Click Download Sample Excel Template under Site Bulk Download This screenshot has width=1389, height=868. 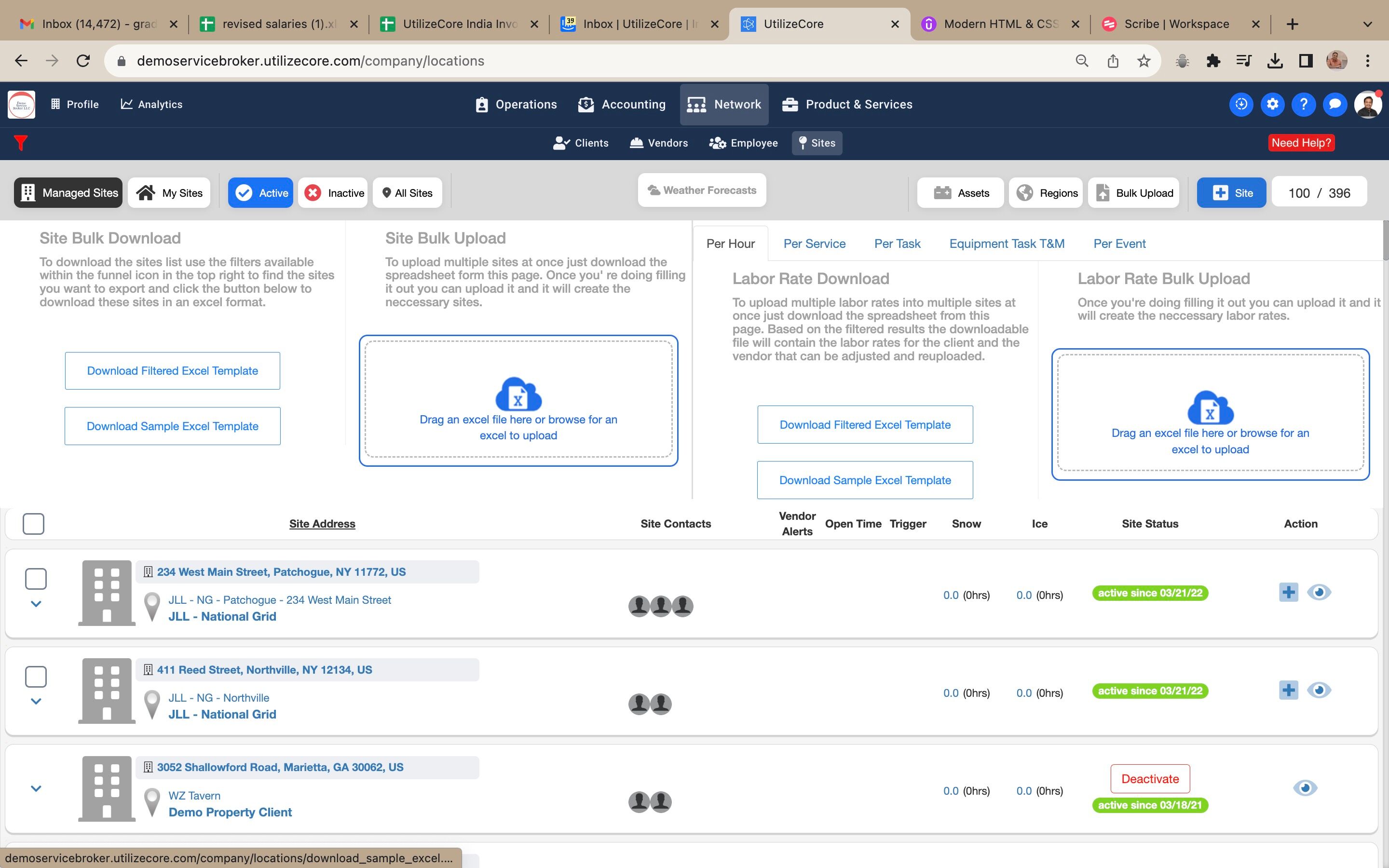point(172,426)
